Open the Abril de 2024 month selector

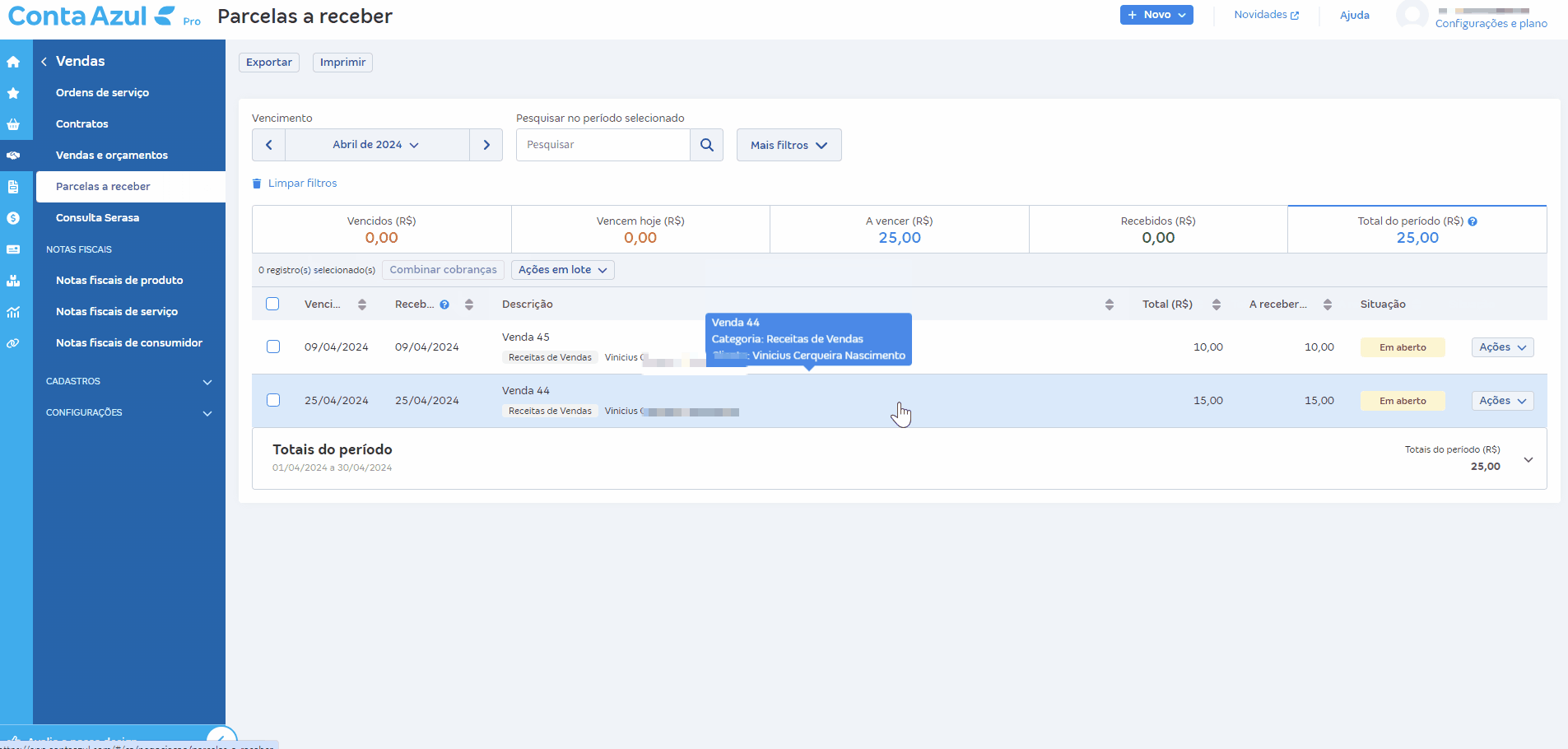[376, 145]
